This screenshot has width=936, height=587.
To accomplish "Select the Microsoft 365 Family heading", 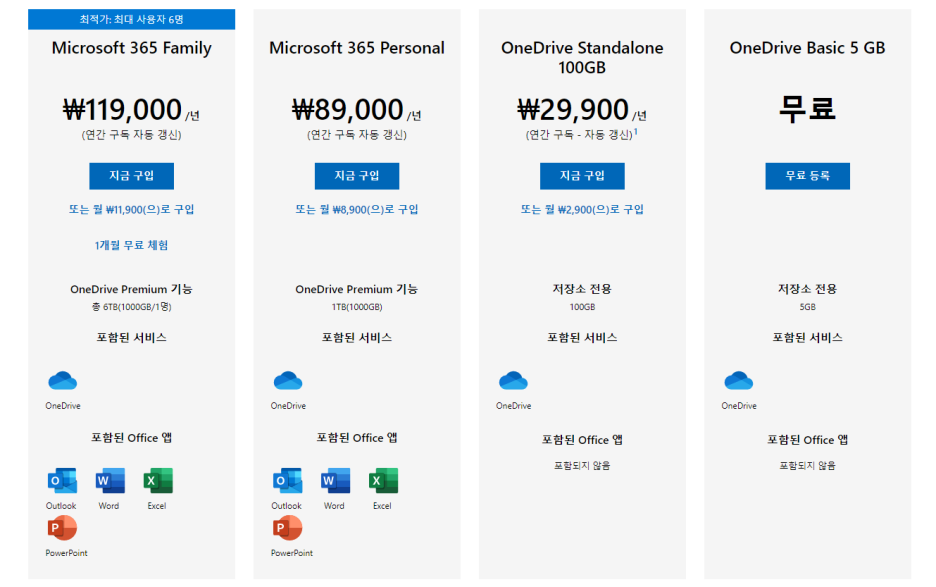I will 131,48.
